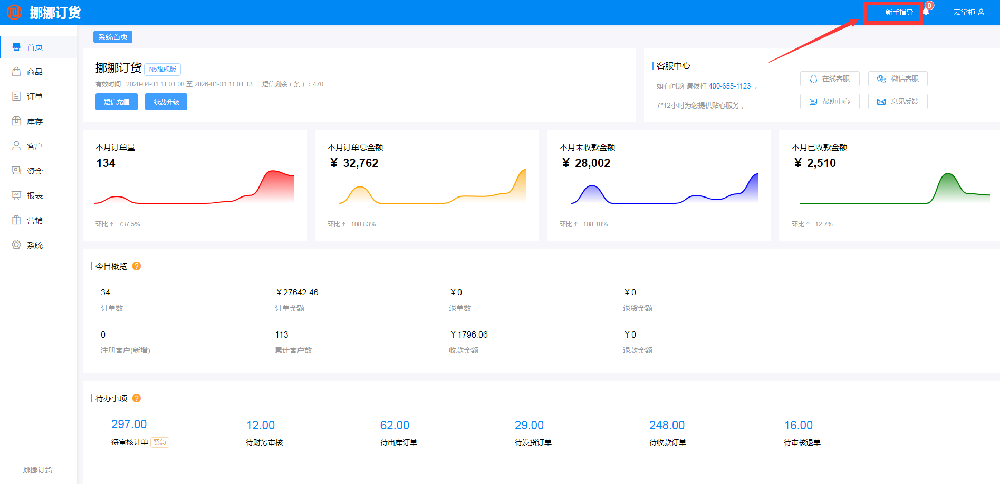
Task: Open 报表 reports in the sidebar
Action: 27,195
